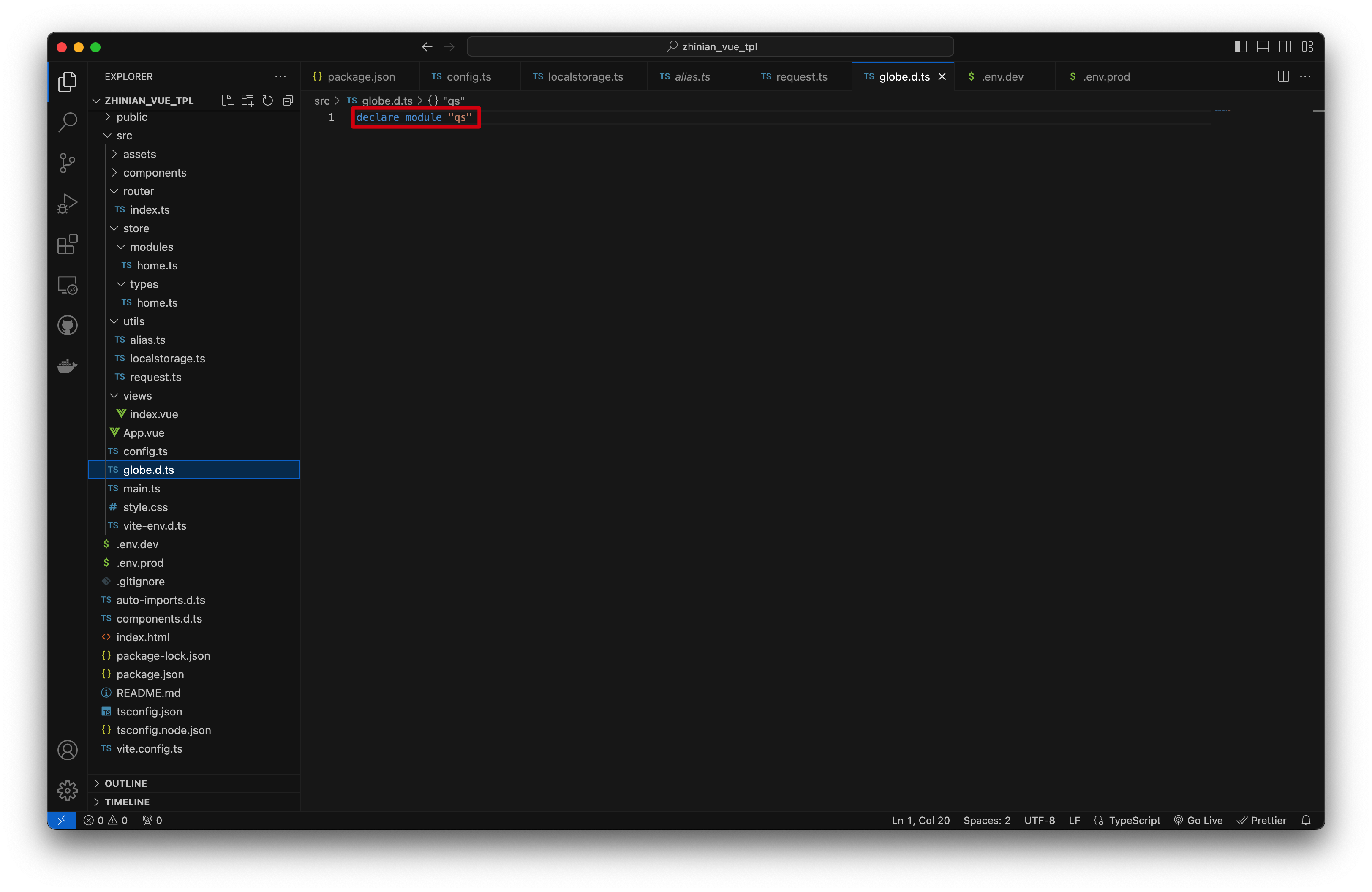Open remote window indicator in status bar
Screen dimensions: 1372x892
(61, 820)
